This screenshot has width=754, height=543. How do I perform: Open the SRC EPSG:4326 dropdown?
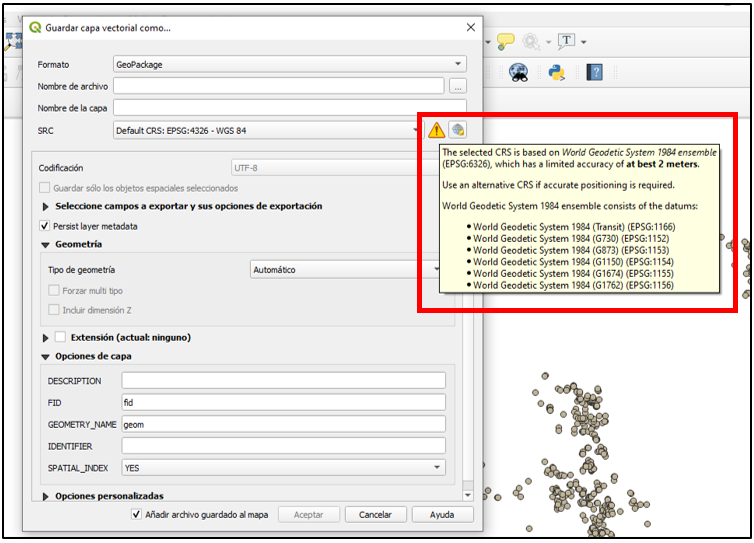pos(267,130)
